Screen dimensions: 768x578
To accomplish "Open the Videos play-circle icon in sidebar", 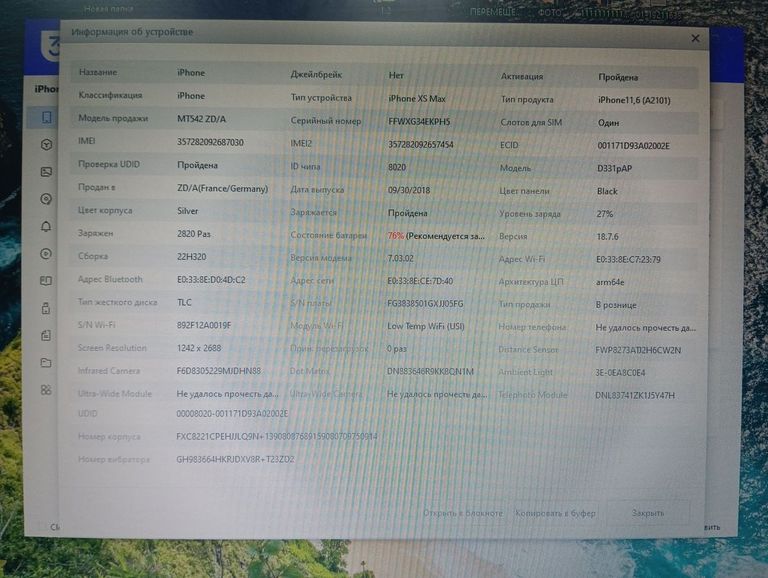I will click(x=46, y=254).
